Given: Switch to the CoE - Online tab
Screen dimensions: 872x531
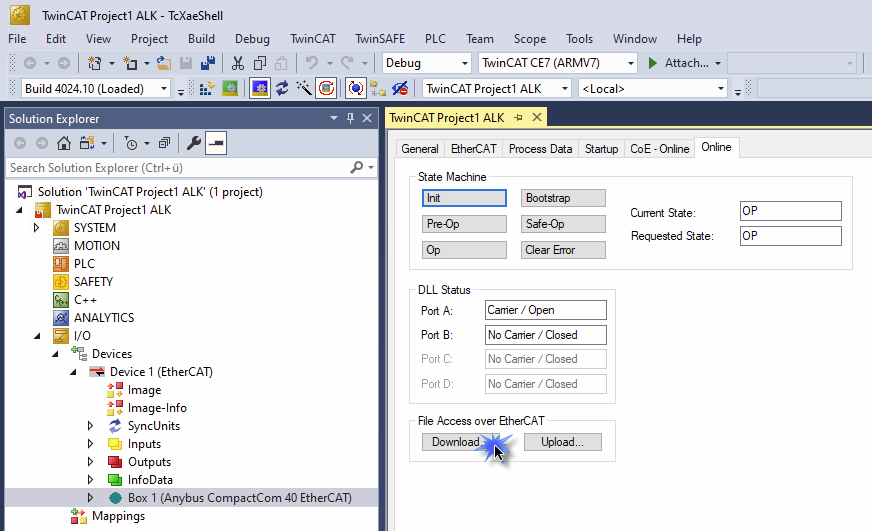Looking at the screenshot, I should coord(660,149).
